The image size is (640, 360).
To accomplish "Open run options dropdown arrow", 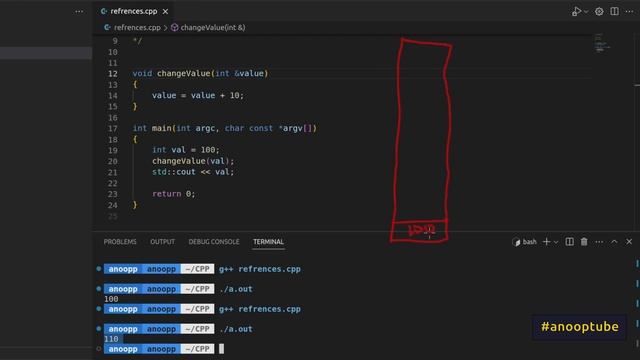I will pos(586,12).
